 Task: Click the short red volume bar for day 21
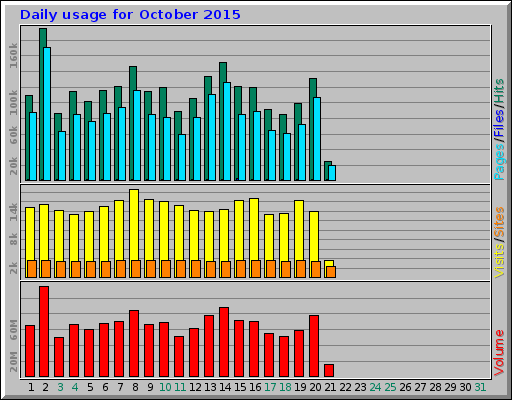[329, 371]
